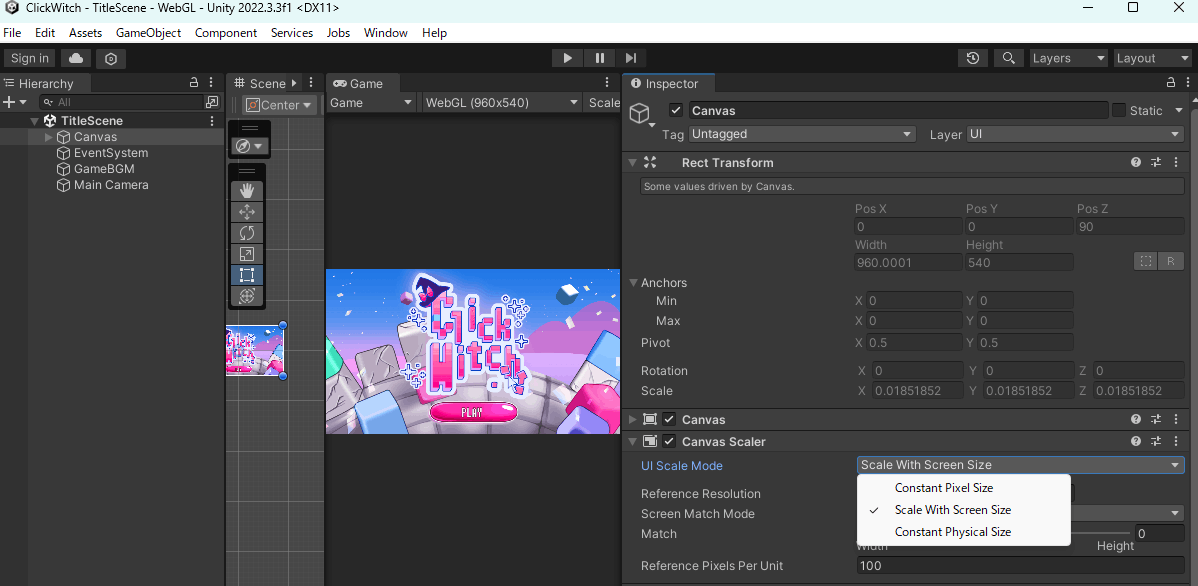
Task: Lock the Hierarchy panel
Action: [194, 83]
